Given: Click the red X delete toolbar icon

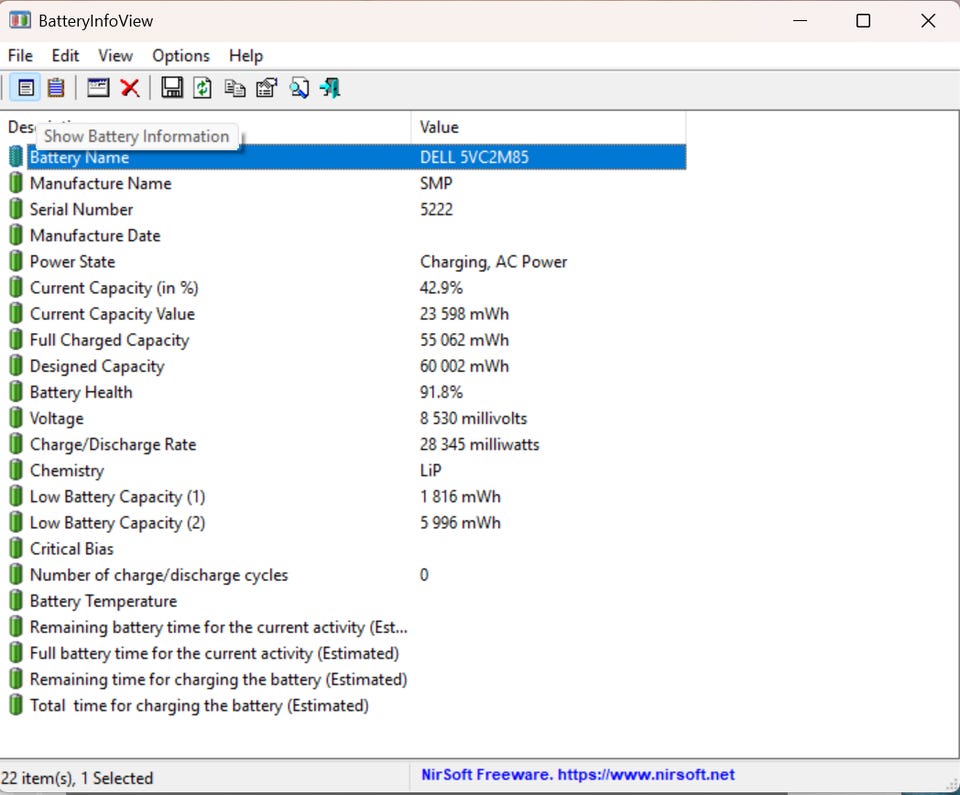Looking at the screenshot, I should [x=130, y=88].
